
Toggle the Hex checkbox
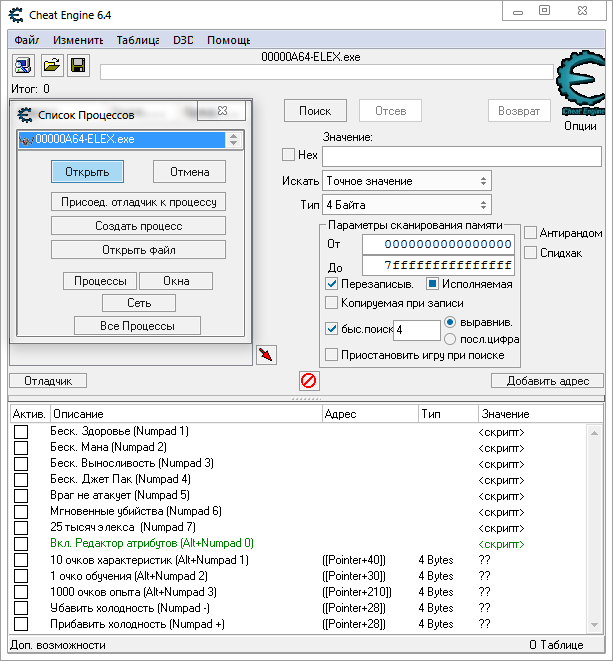[288, 155]
